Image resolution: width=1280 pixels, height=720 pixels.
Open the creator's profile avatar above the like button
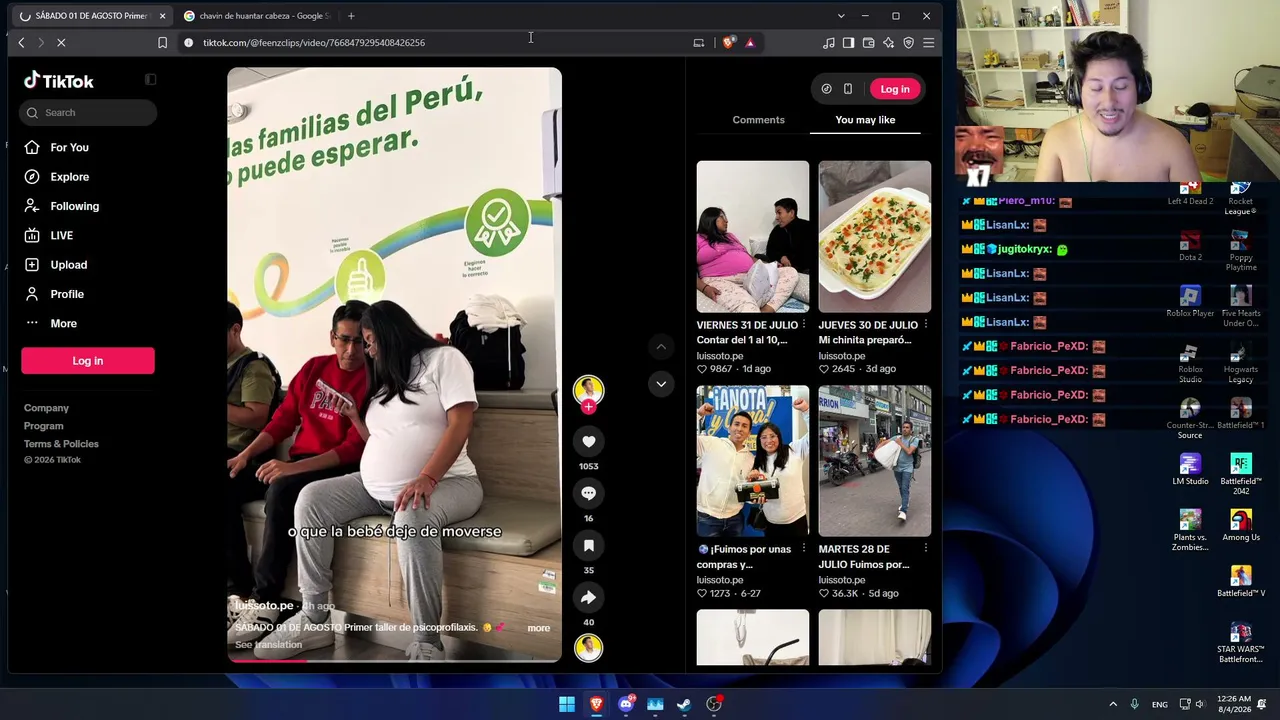[x=588, y=390]
